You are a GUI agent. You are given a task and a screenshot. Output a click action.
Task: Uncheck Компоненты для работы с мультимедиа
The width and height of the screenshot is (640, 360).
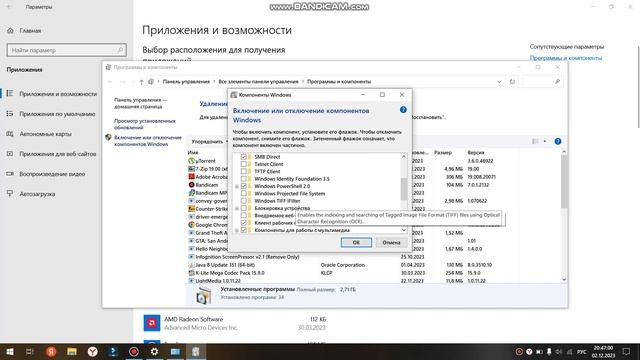point(244,230)
